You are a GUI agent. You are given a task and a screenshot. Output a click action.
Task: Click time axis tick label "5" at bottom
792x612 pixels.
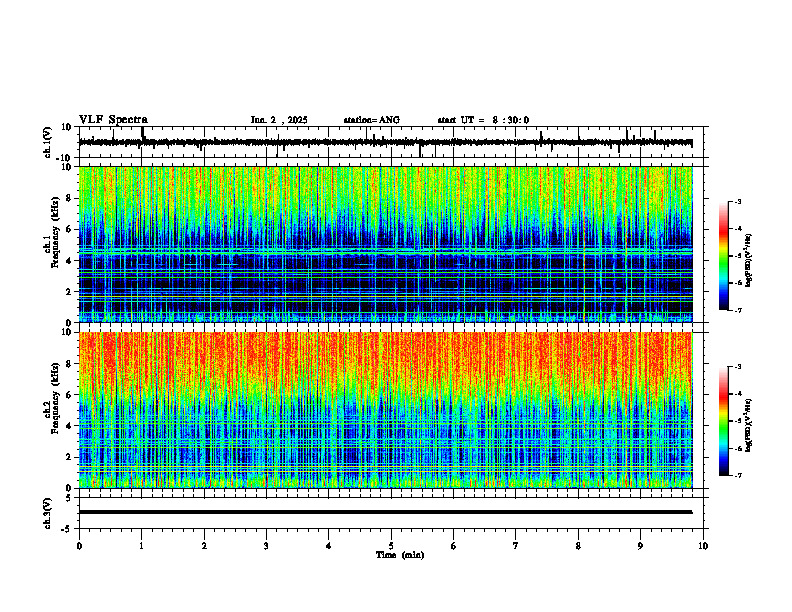coord(391,546)
